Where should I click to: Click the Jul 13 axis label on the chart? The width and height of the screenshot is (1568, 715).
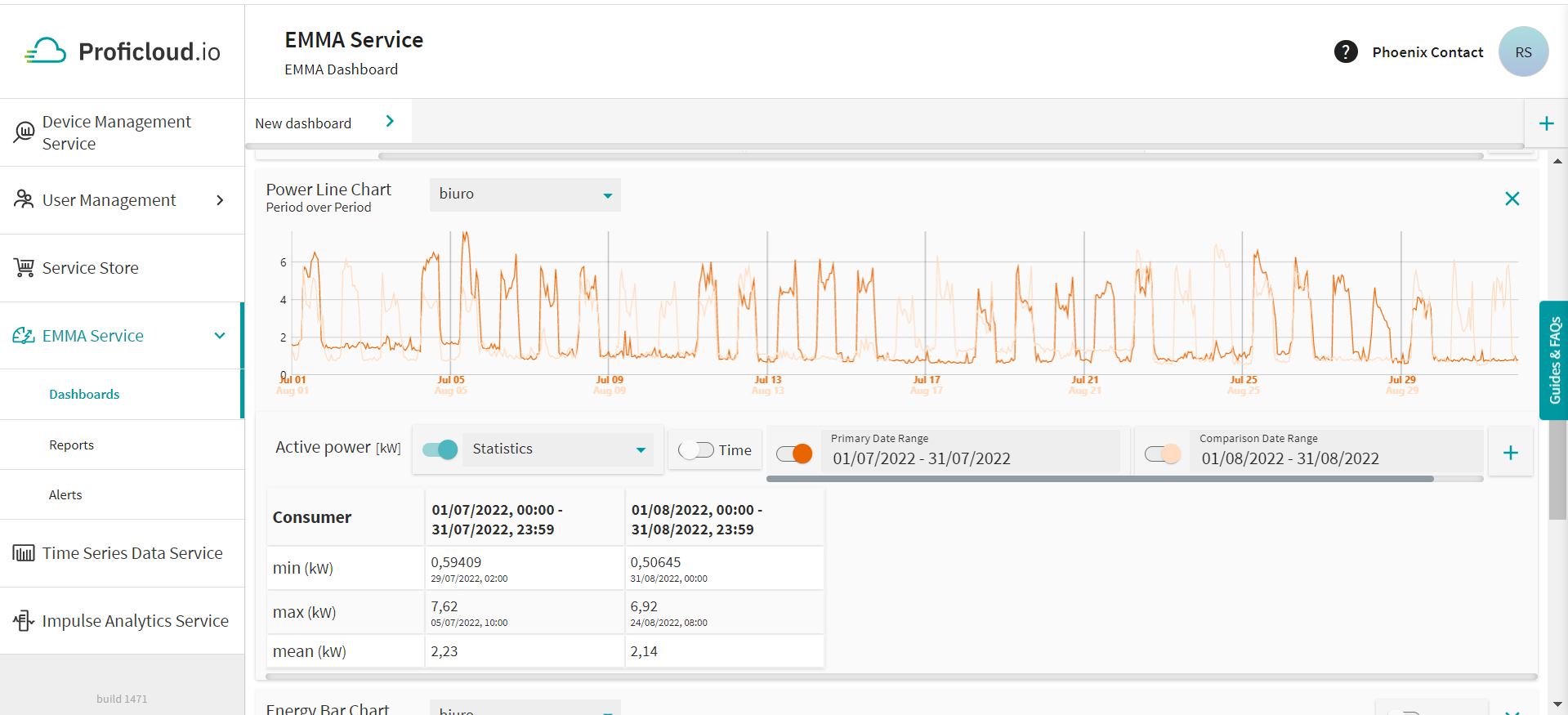click(768, 380)
